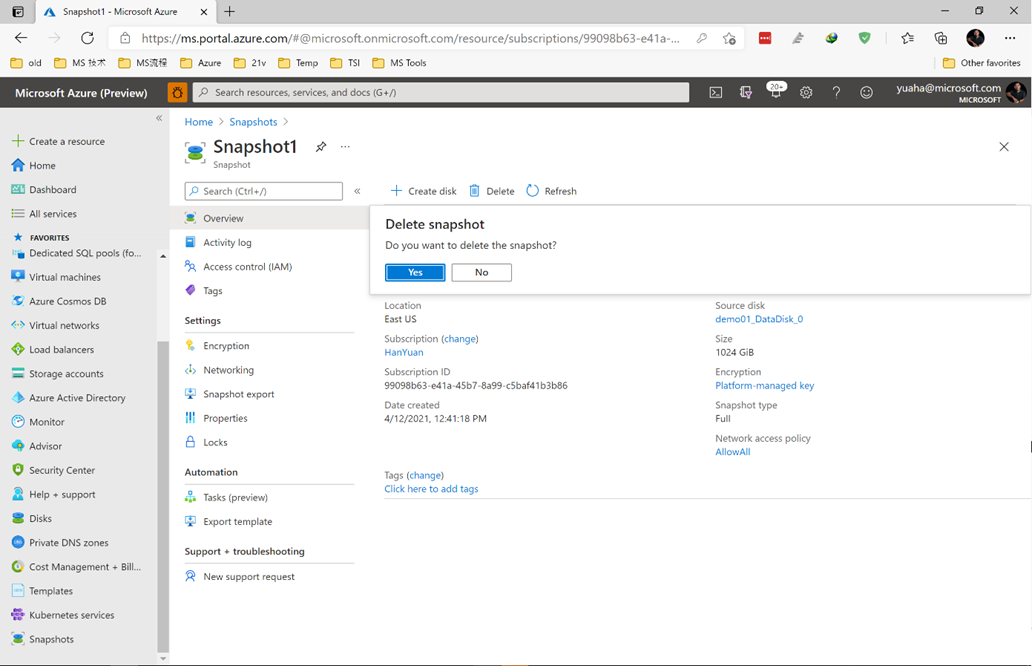This screenshot has width=1032, height=666.
Task: Click the AllowAll network access policy link
Action: [733, 452]
